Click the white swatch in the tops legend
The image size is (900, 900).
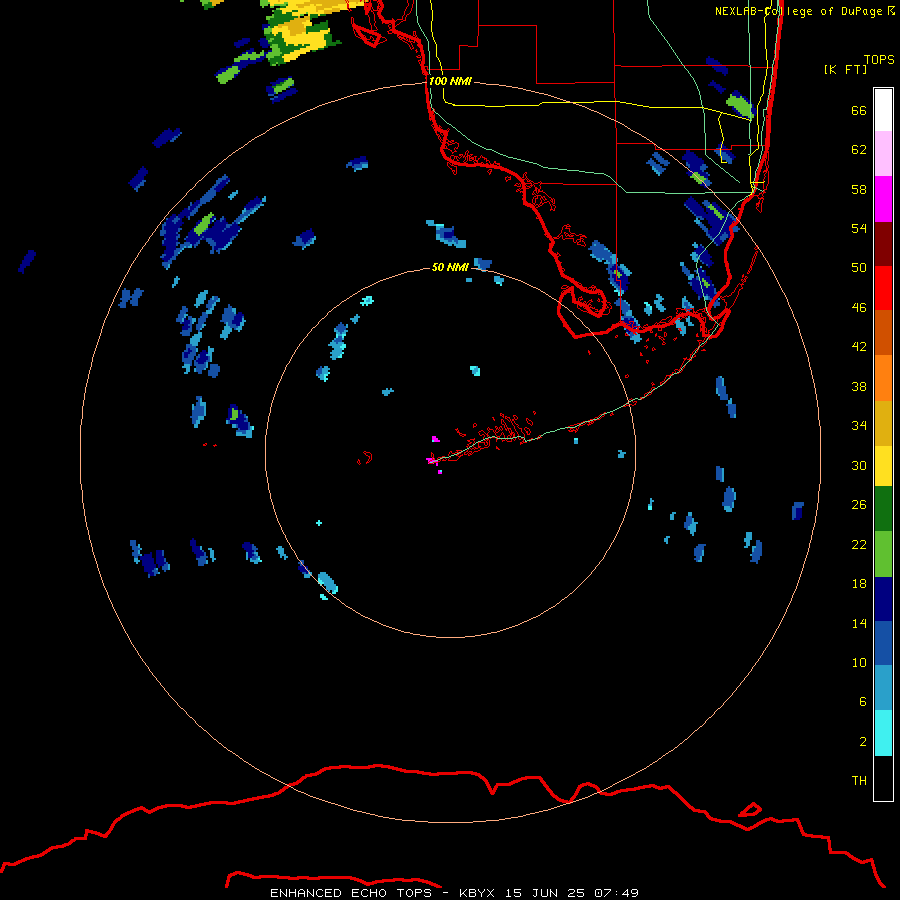click(883, 110)
